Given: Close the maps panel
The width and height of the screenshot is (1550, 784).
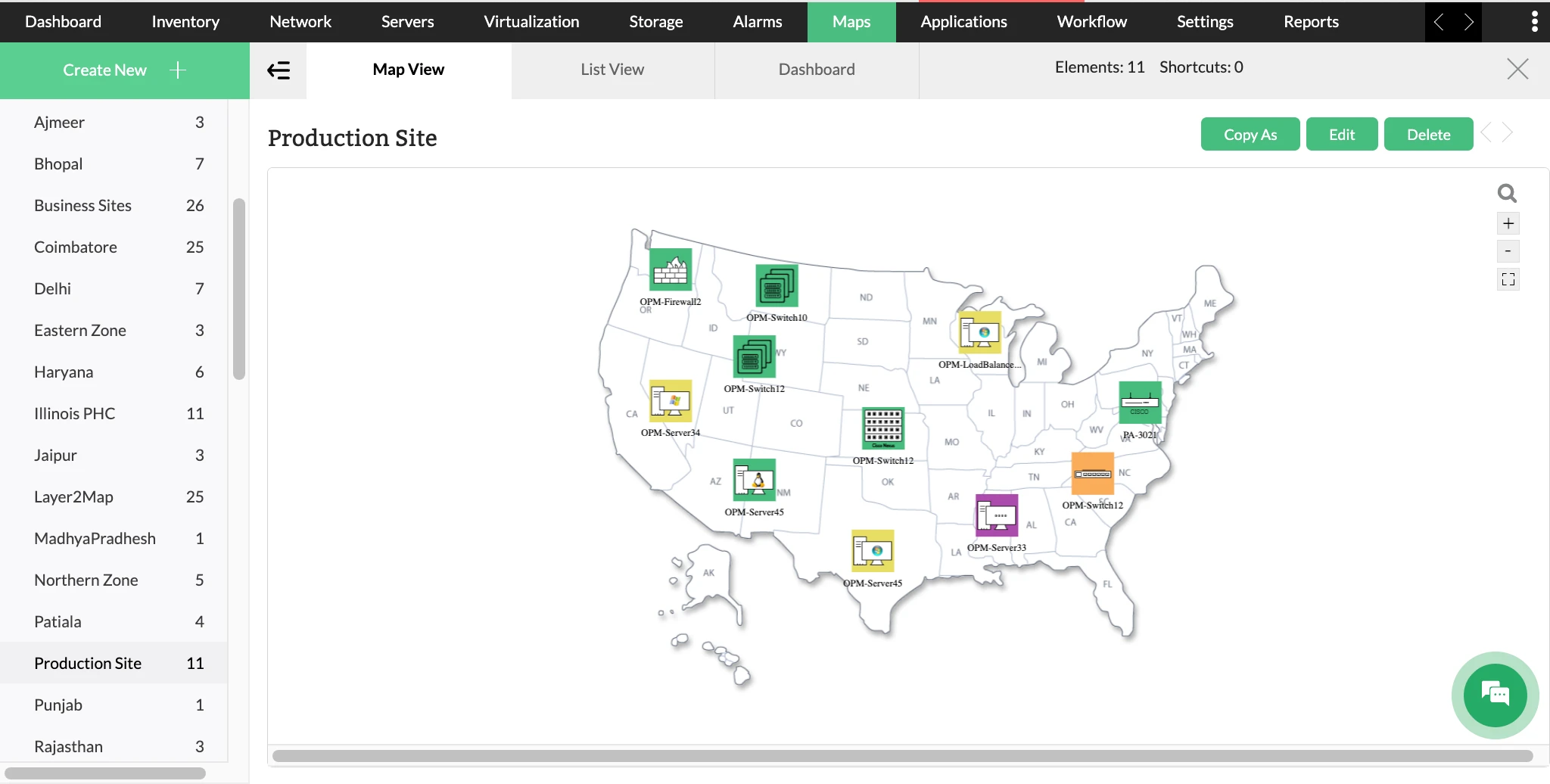Looking at the screenshot, I should 1517,69.
